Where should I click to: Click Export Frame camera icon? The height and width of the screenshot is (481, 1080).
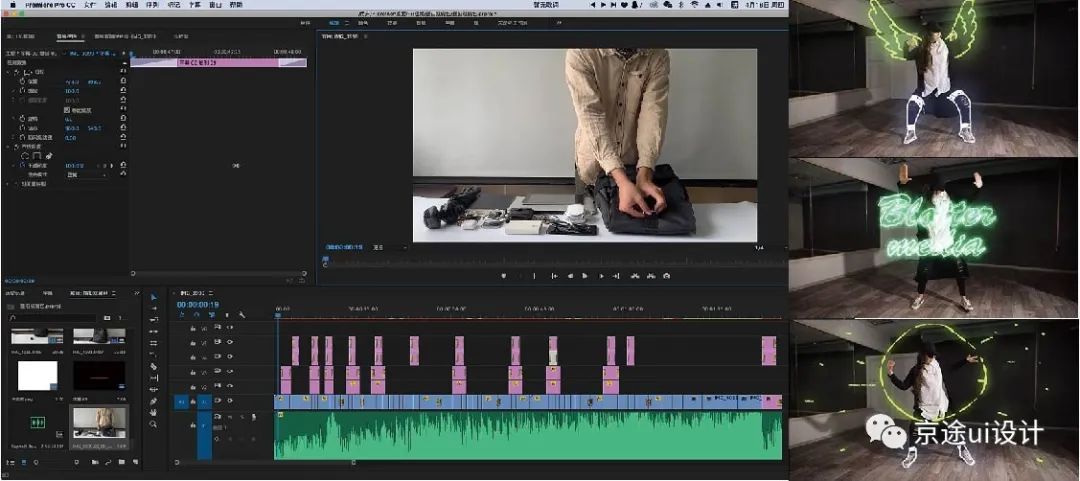(667, 276)
